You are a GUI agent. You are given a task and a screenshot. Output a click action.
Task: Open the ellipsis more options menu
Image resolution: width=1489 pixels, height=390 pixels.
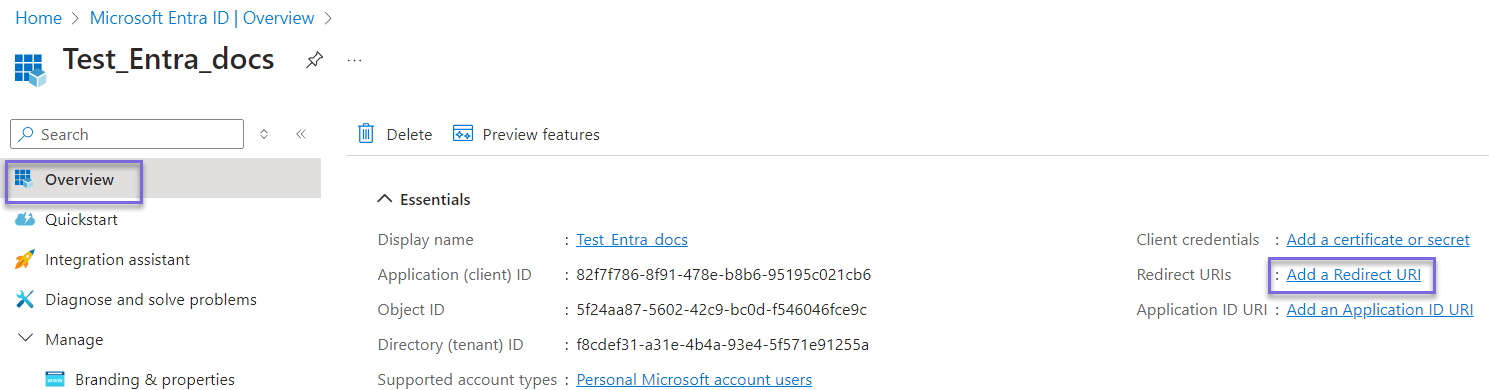[354, 60]
